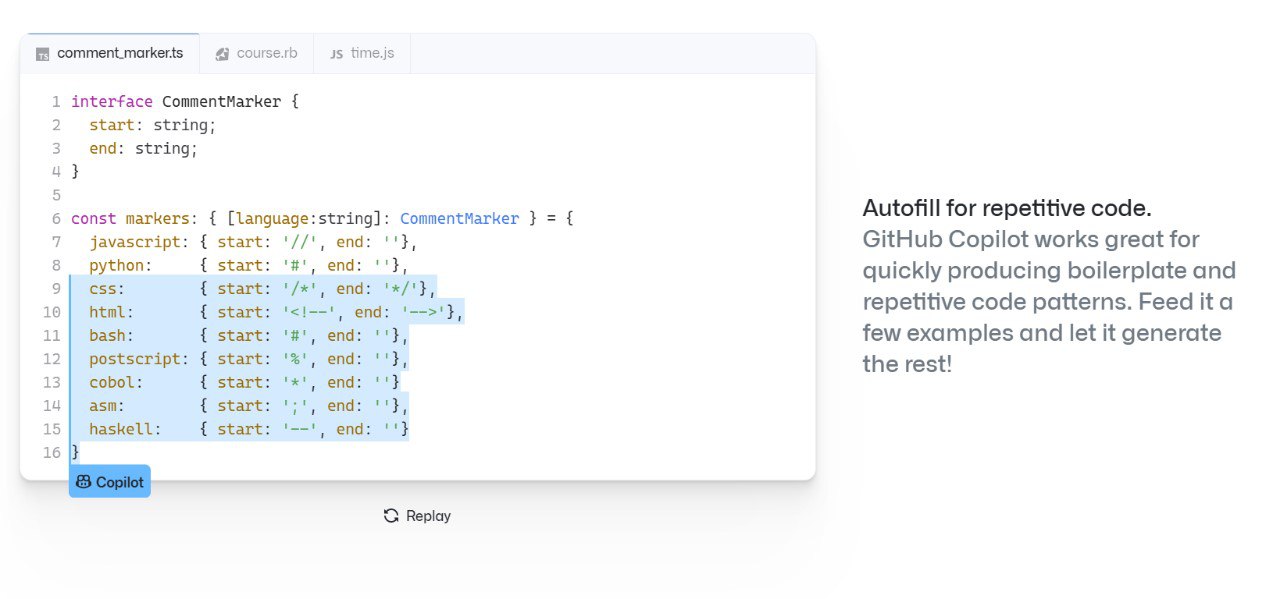Click the asm marker entry line

[x=249, y=405]
